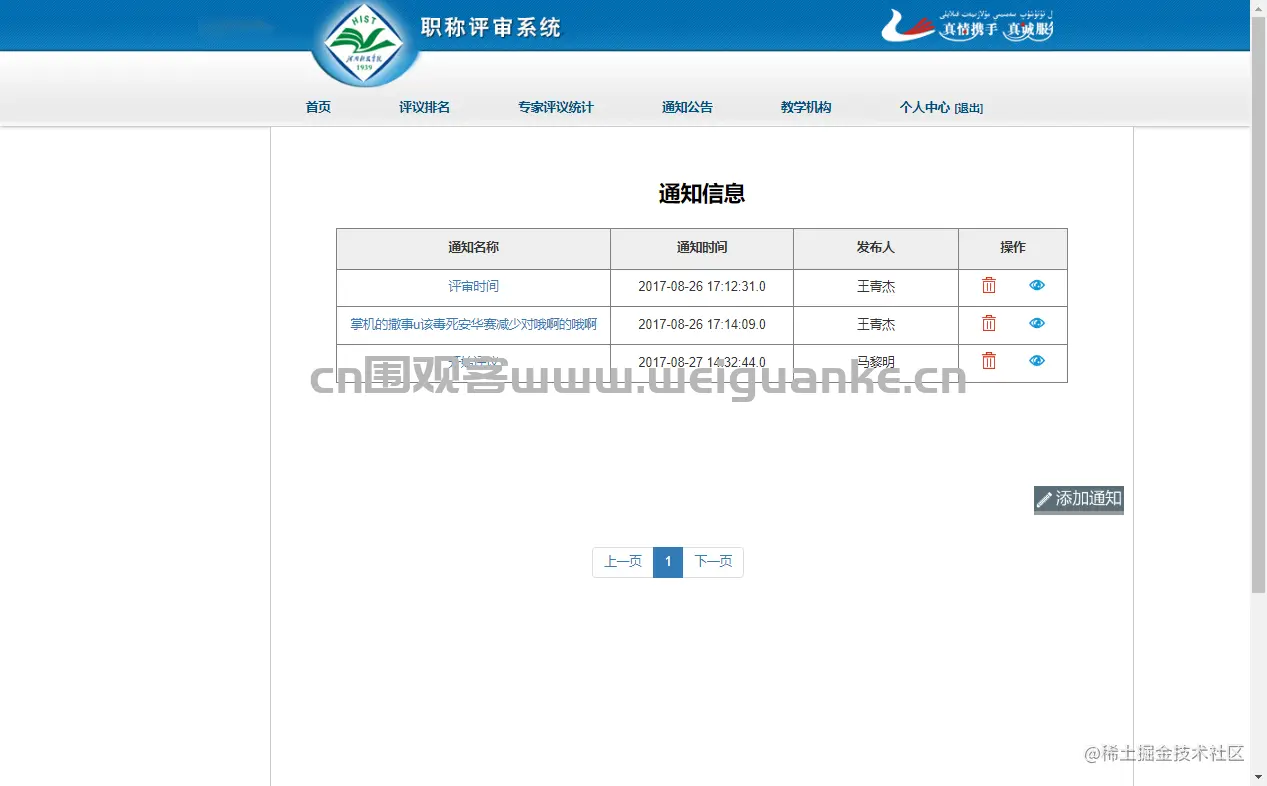View the notice published by 马黎明
The width and height of the screenshot is (1267, 786).
pyautogui.click(x=1037, y=361)
